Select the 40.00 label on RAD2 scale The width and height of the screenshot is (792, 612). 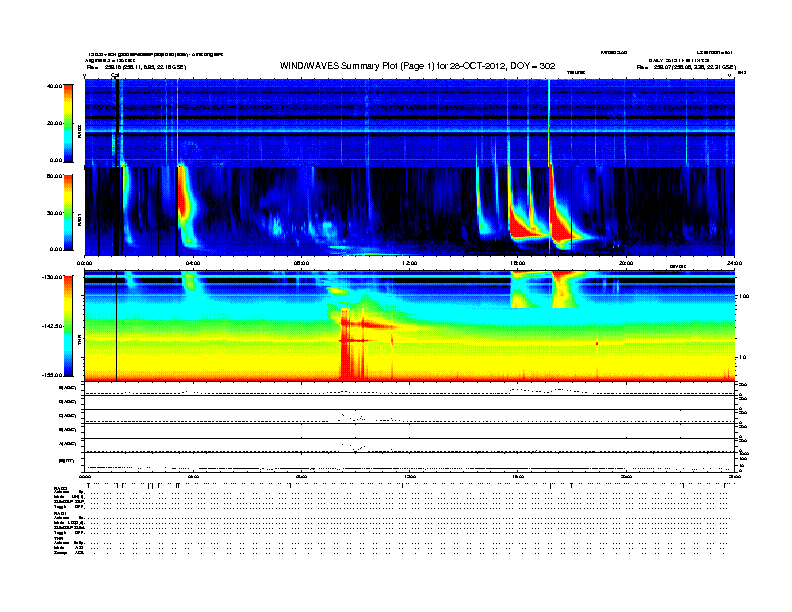(55, 86)
